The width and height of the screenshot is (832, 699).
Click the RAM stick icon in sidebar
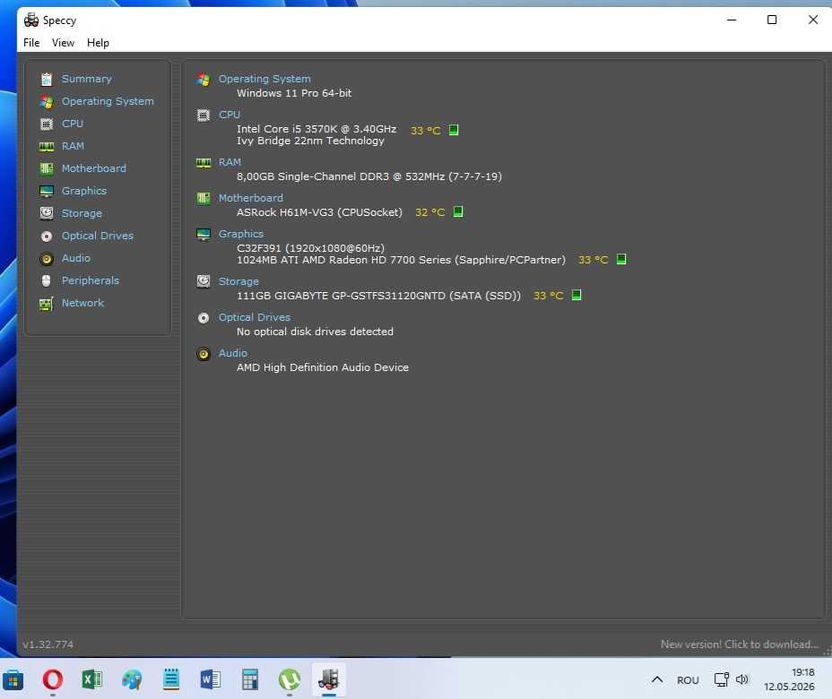(46, 146)
